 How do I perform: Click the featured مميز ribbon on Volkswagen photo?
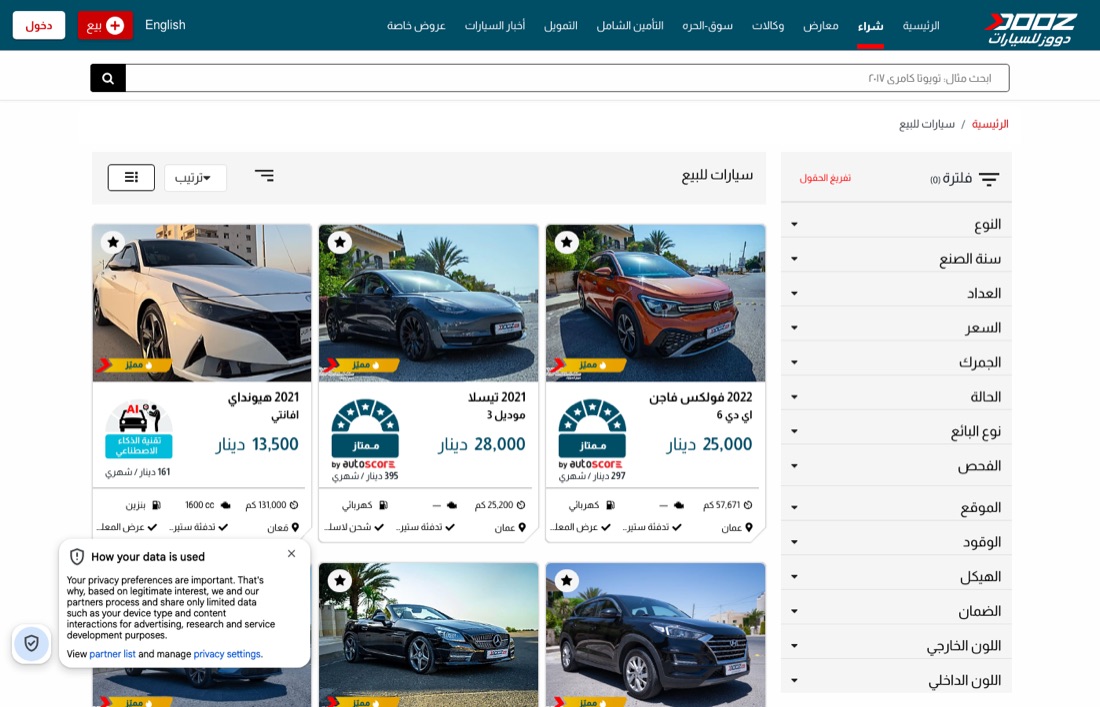click(588, 365)
